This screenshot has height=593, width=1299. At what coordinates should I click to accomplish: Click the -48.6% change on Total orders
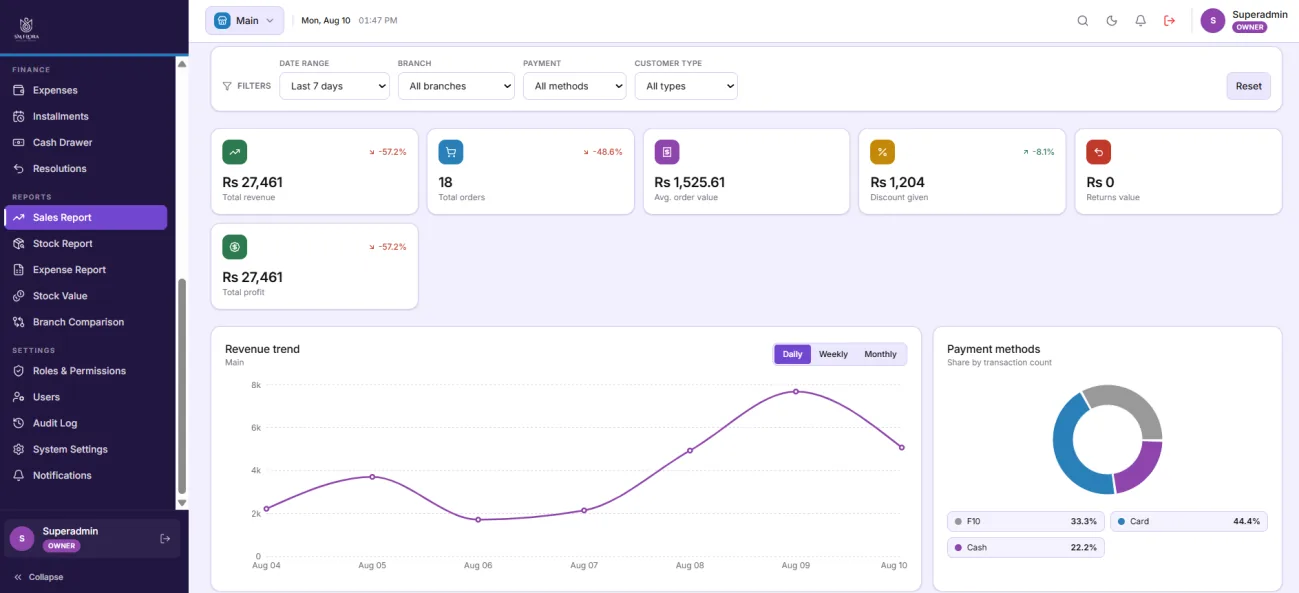click(603, 152)
